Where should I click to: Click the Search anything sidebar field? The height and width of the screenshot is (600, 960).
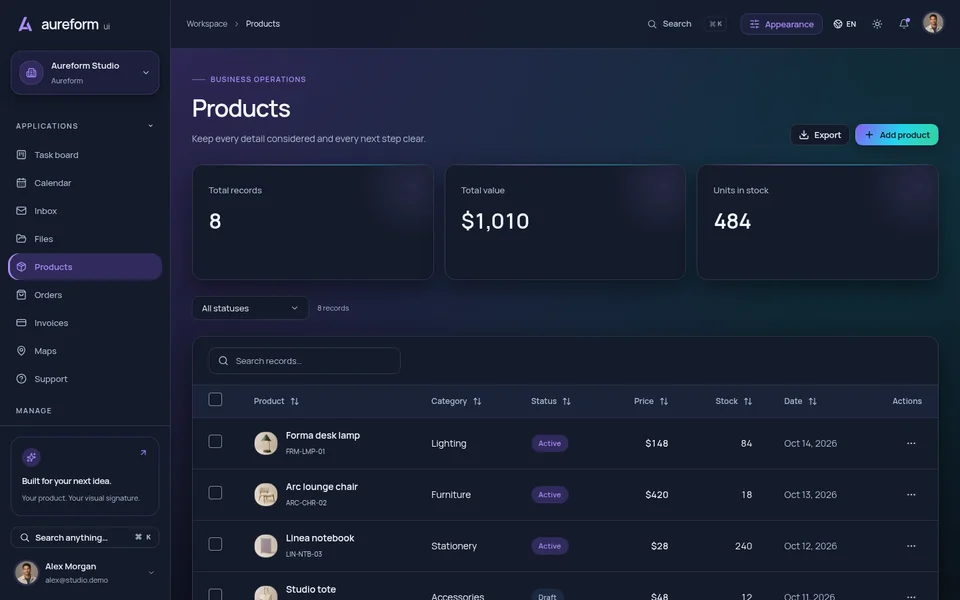click(85, 538)
